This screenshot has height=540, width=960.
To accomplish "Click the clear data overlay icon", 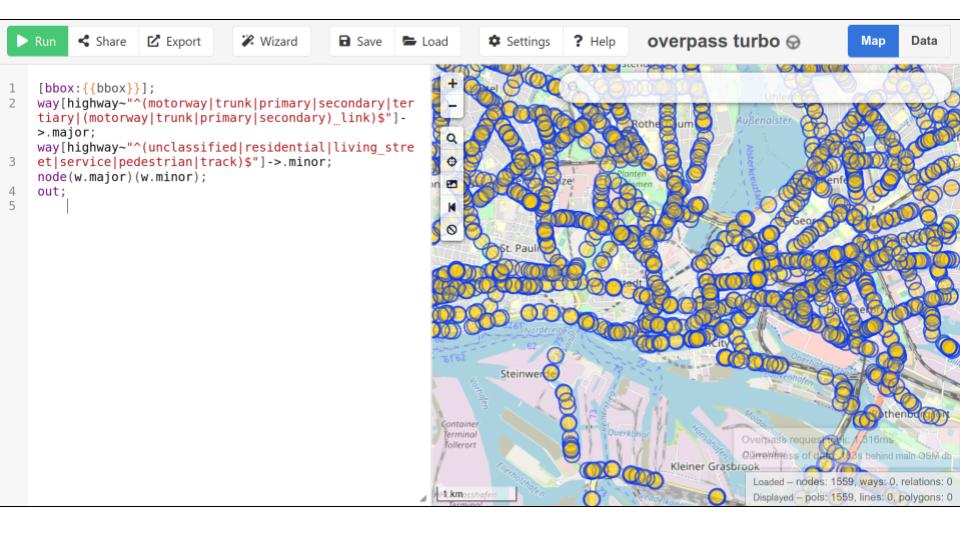I will [x=452, y=230].
